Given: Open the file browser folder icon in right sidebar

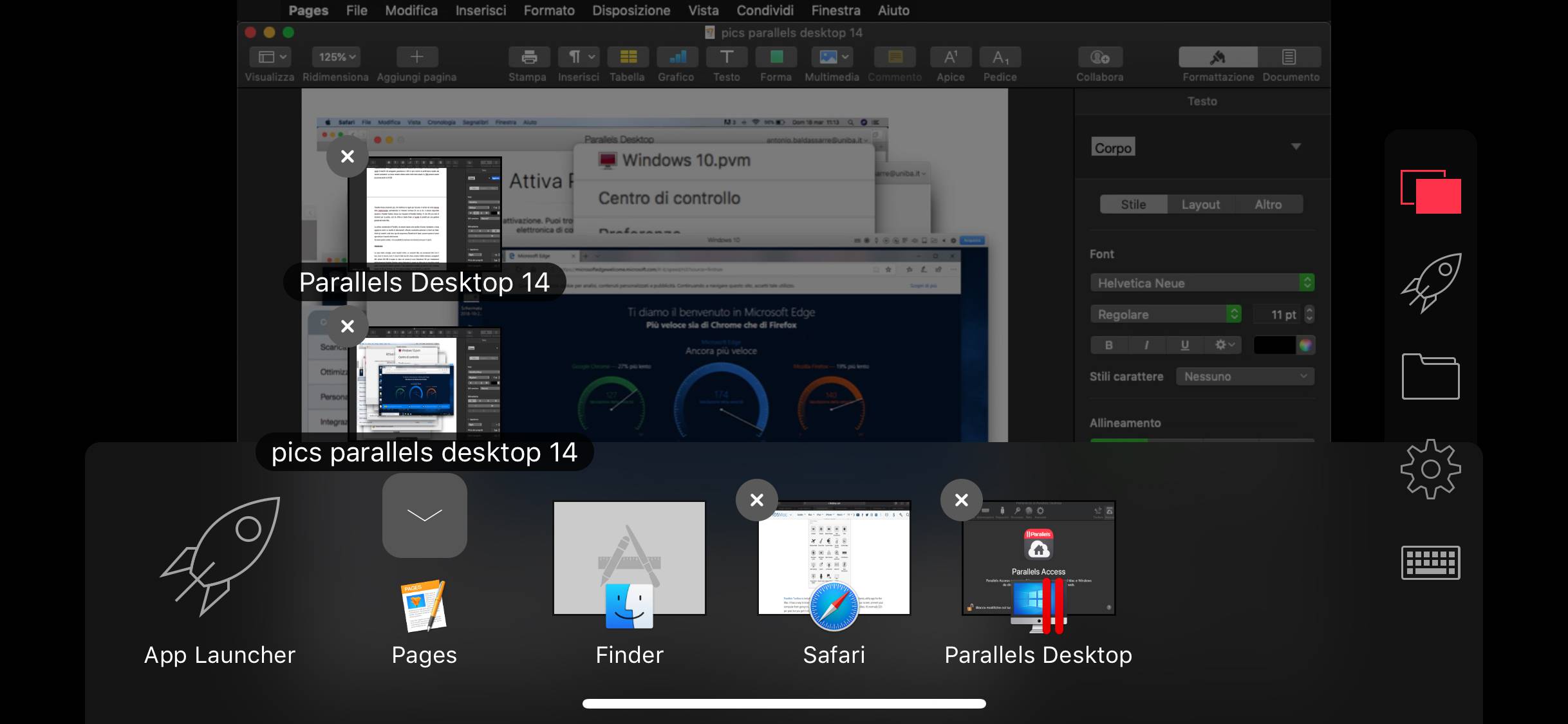Looking at the screenshot, I should 1431,376.
